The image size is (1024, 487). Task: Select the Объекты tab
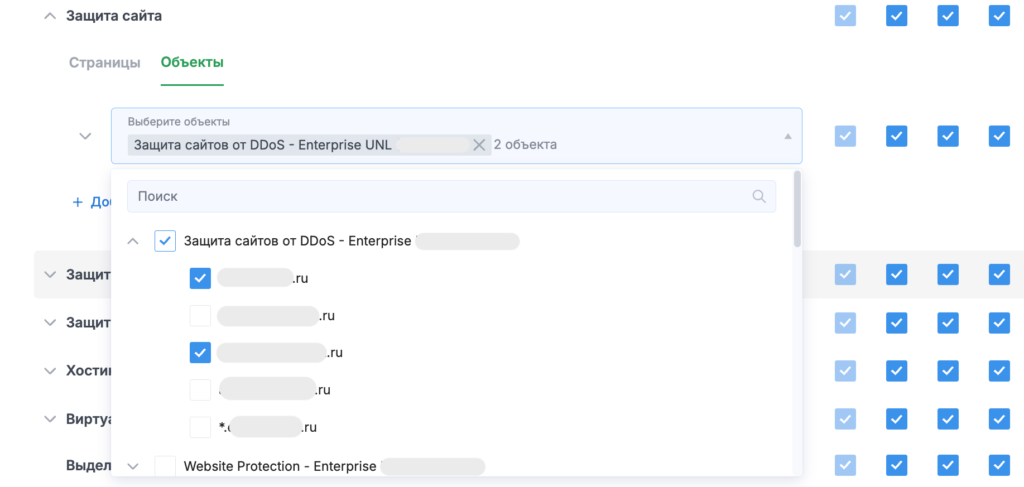192,63
